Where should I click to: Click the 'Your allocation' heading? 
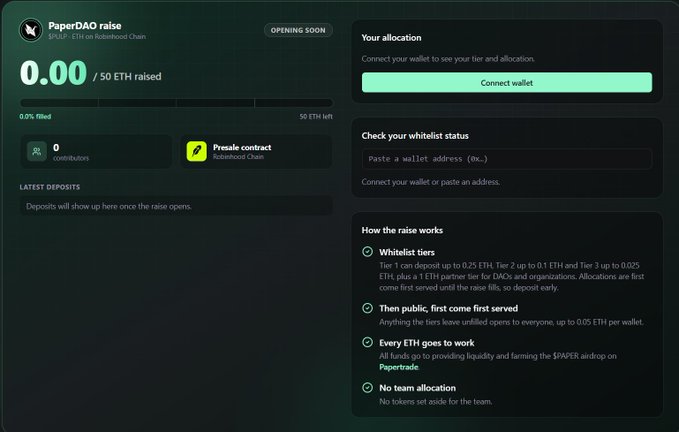coord(391,38)
